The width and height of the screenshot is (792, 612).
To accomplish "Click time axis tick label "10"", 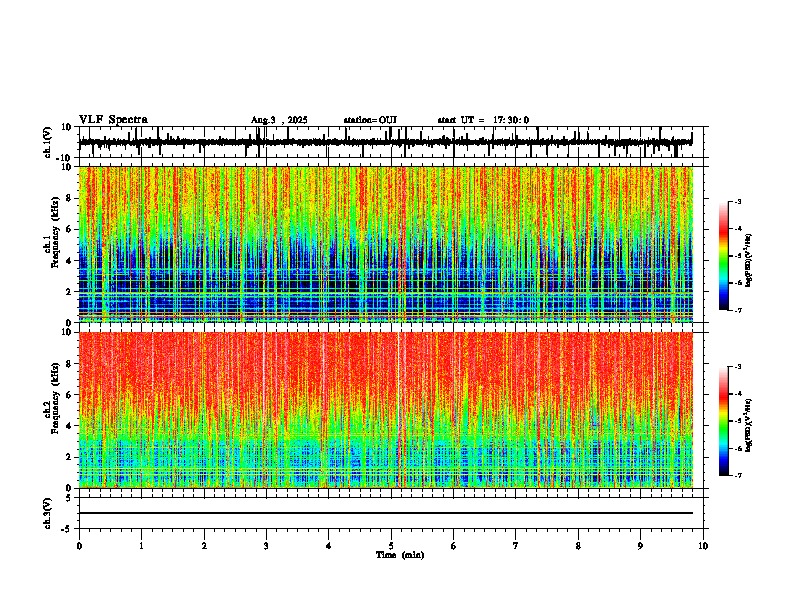I will [x=703, y=546].
